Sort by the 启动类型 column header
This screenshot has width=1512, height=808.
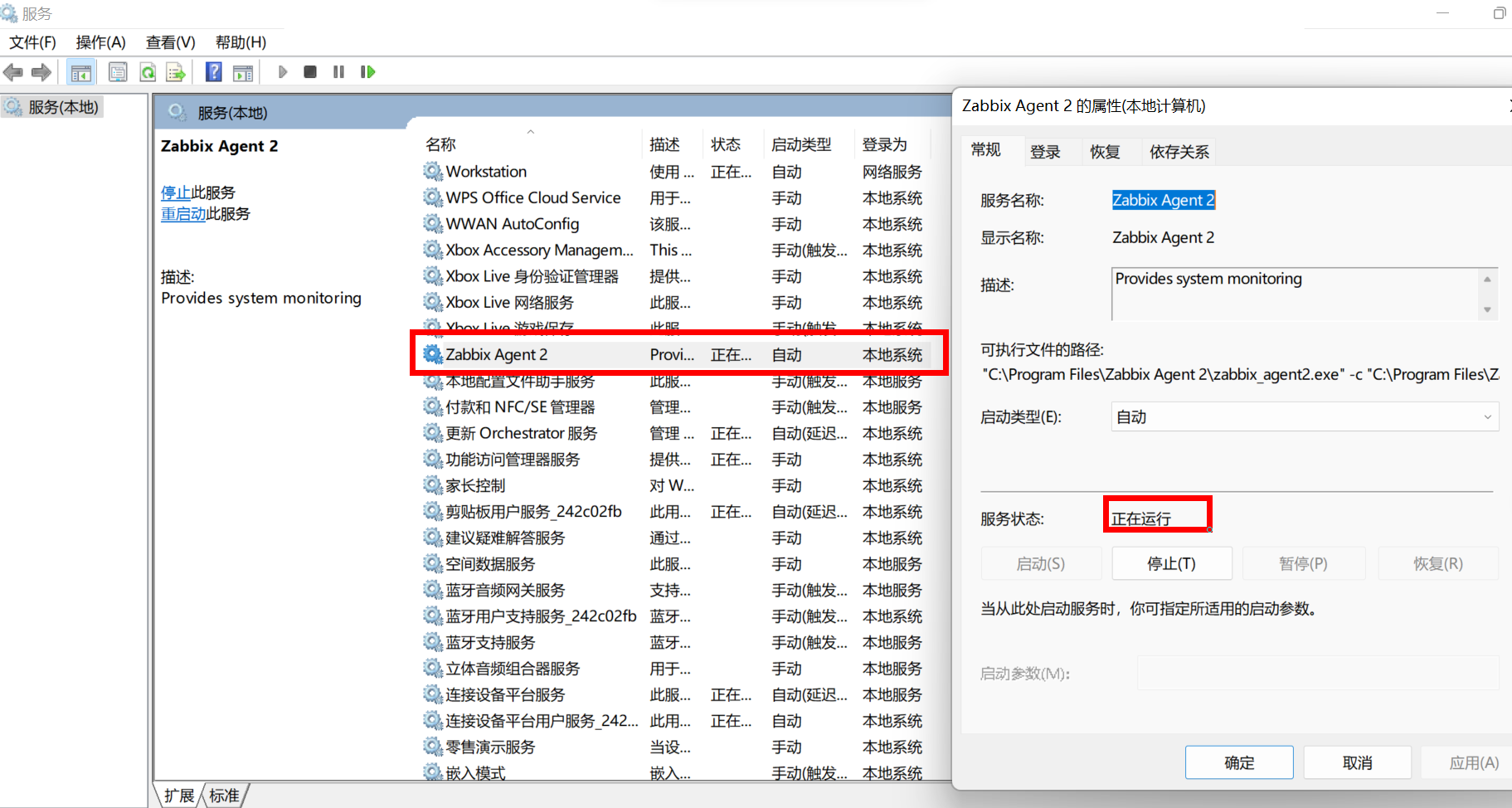click(809, 144)
